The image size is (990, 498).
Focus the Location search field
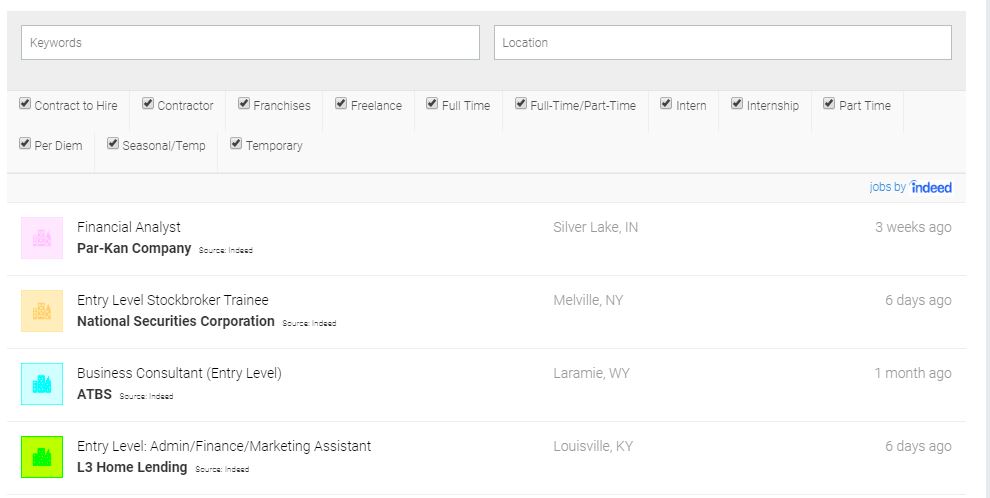point(722,43)
